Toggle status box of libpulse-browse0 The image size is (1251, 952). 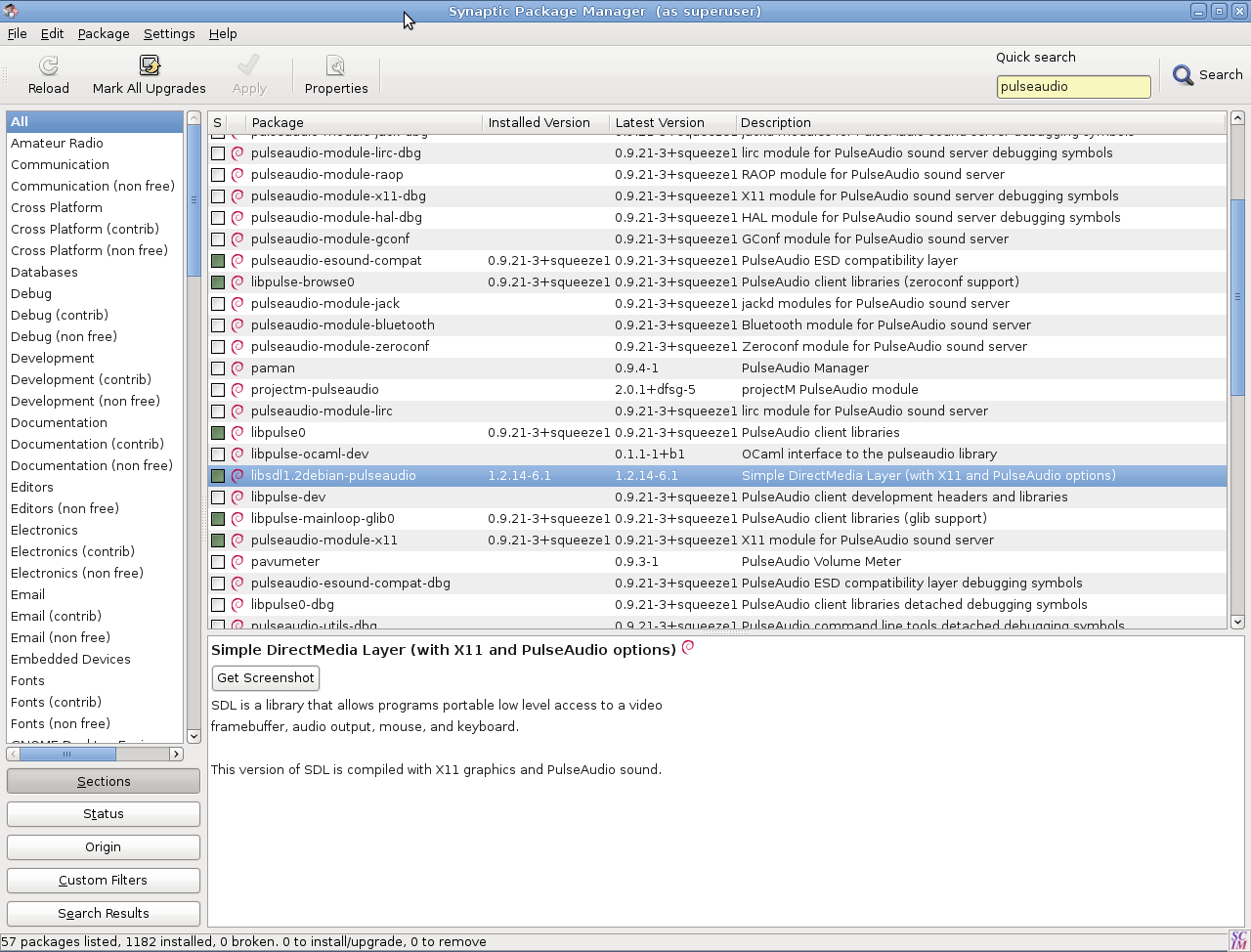[x=218, y=282]
